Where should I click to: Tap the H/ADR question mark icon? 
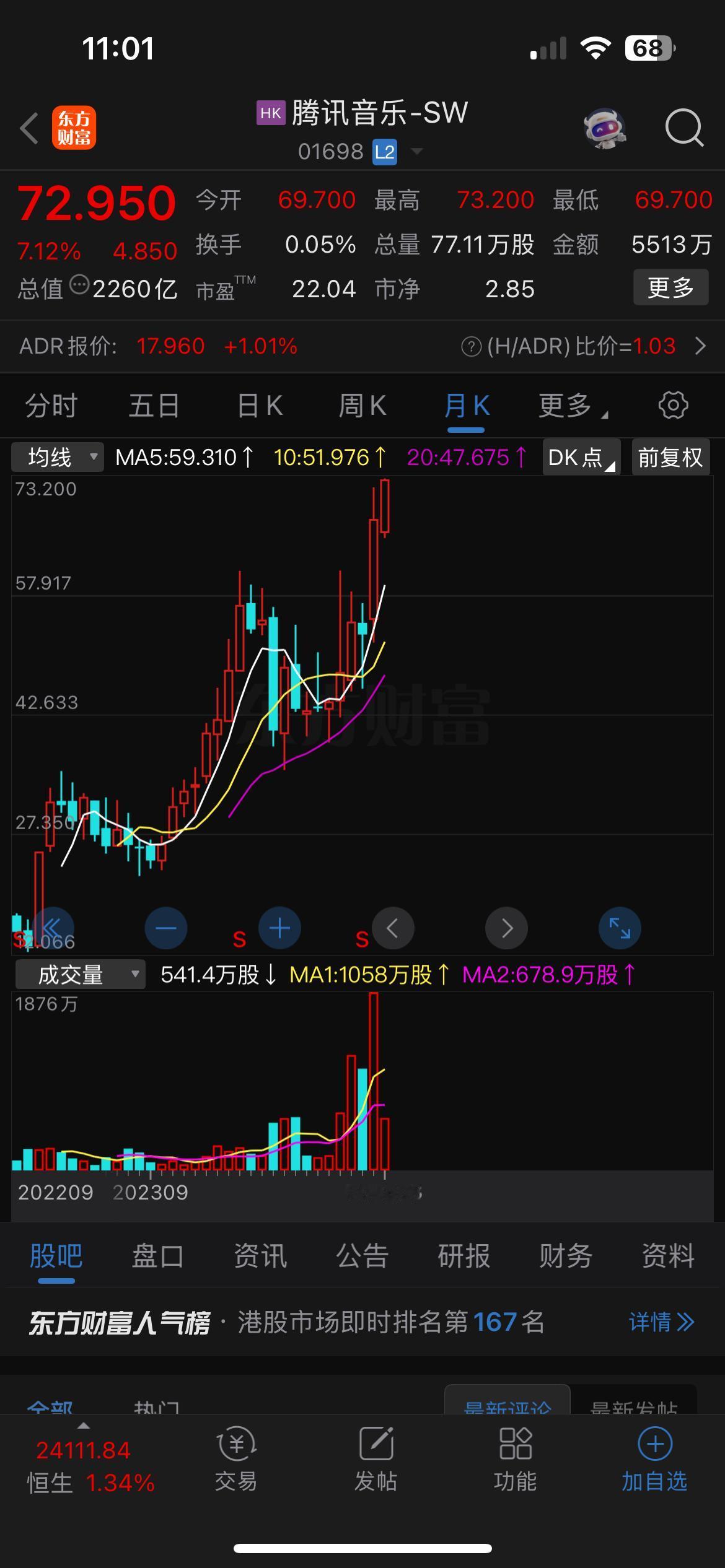[471, 347]
